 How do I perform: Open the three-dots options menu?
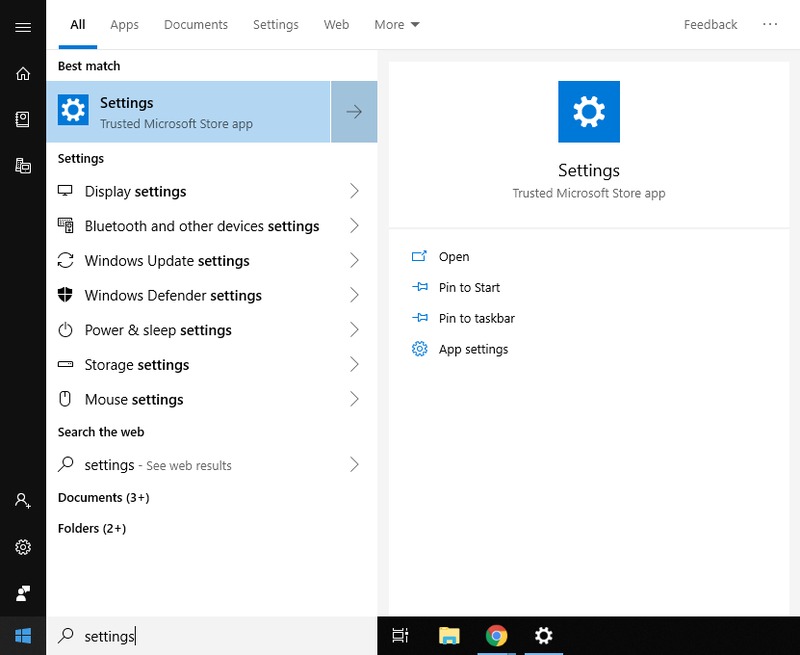770,24
